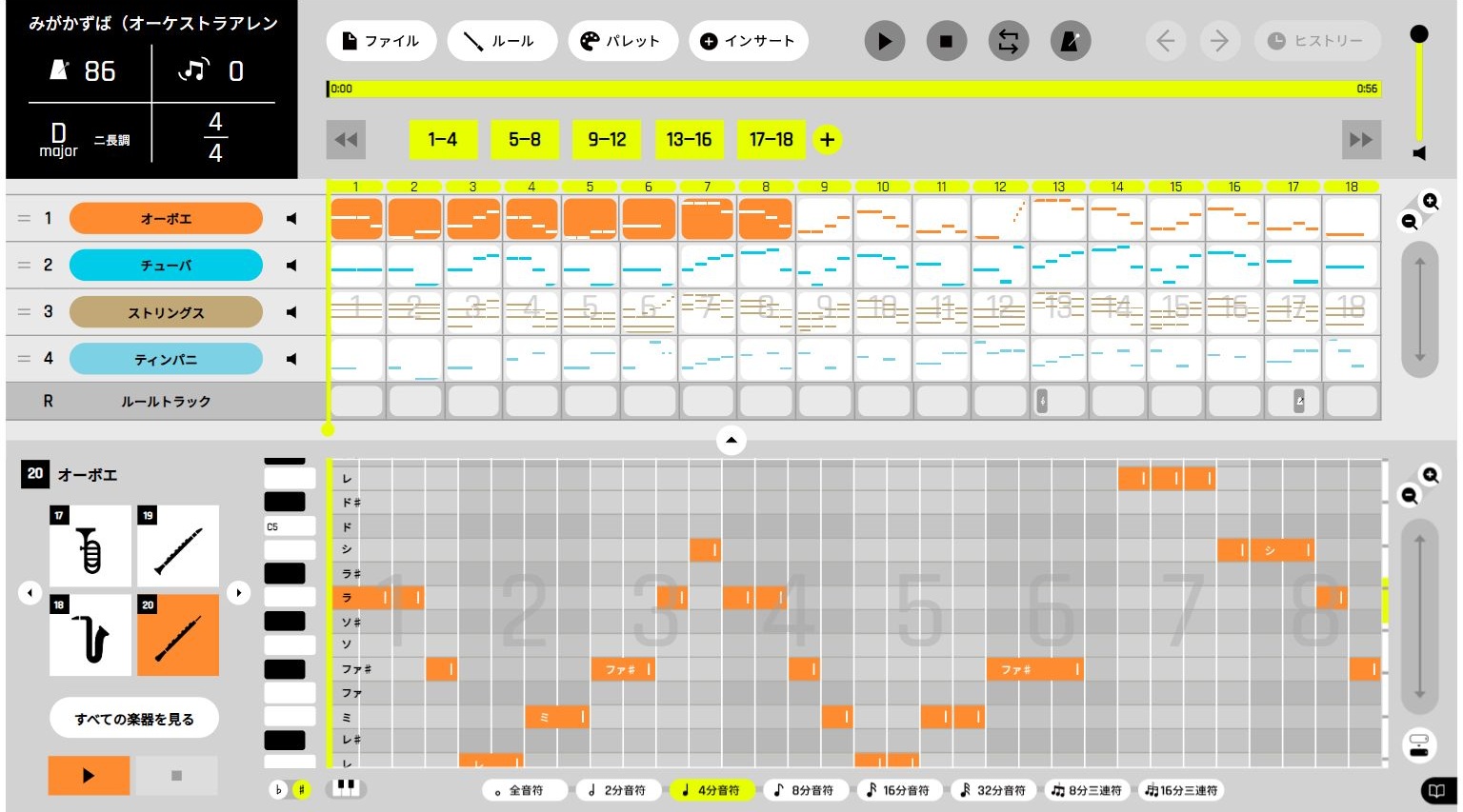Add a new measure group with plus
This screenshot has height=812, width=1463.
tap(827, 140)
